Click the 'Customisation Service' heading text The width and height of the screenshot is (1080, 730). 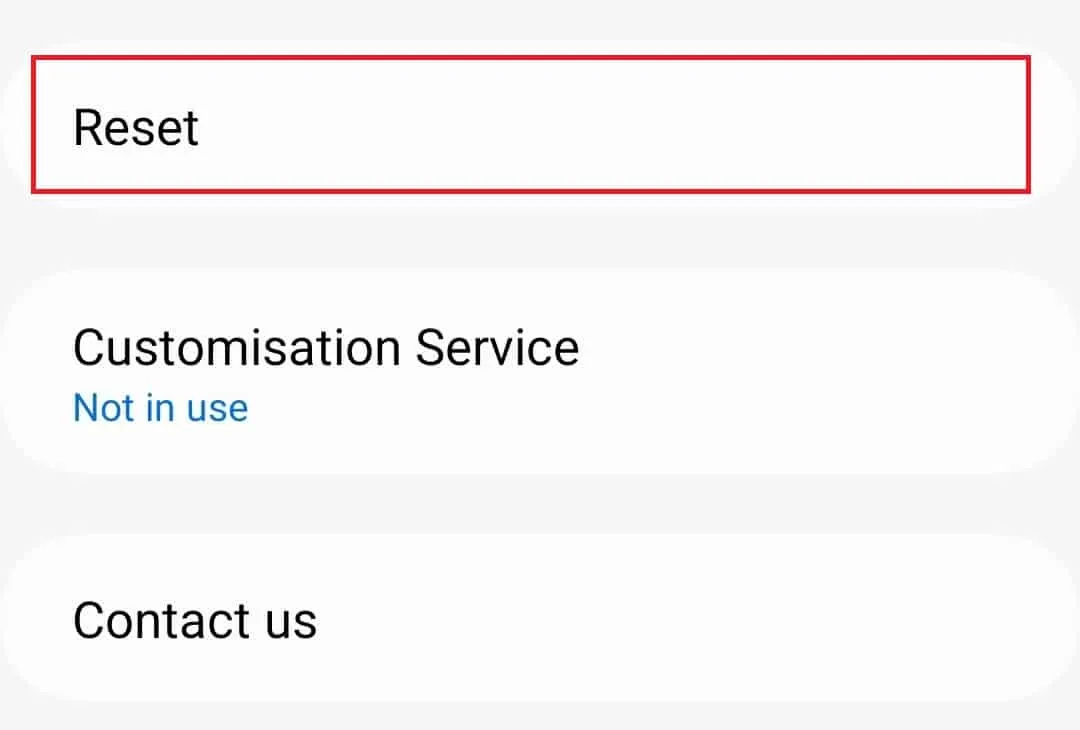[x=326, y=348]
